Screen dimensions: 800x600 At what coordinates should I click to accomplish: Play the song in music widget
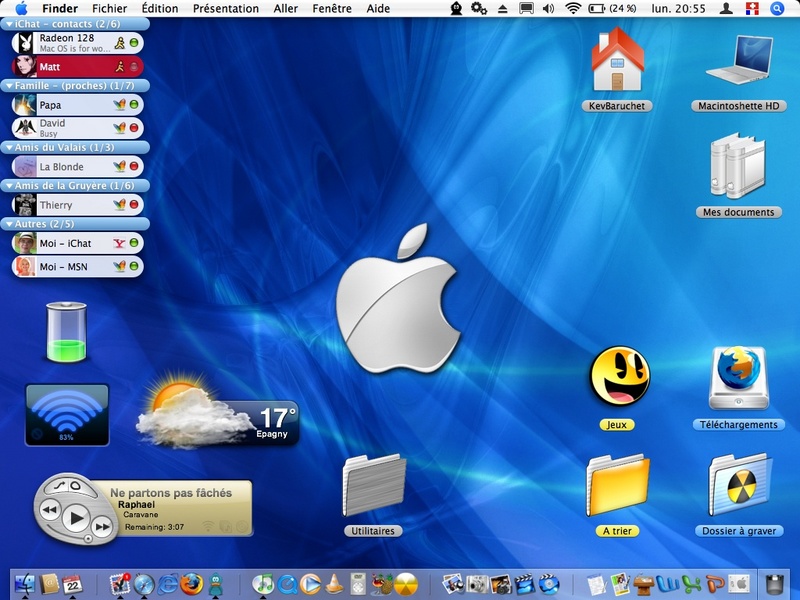pyautogui.click(x=77, y=518)
